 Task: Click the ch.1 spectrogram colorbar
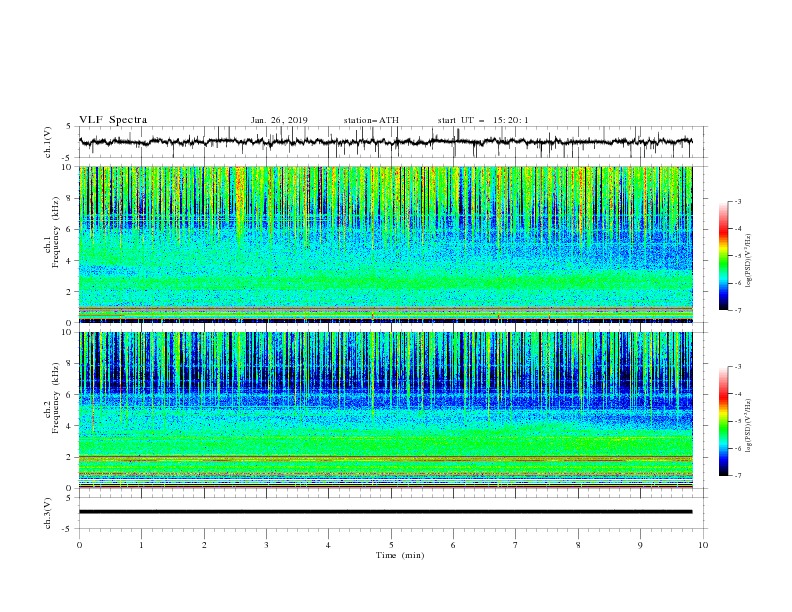click(x=723, y=256)
